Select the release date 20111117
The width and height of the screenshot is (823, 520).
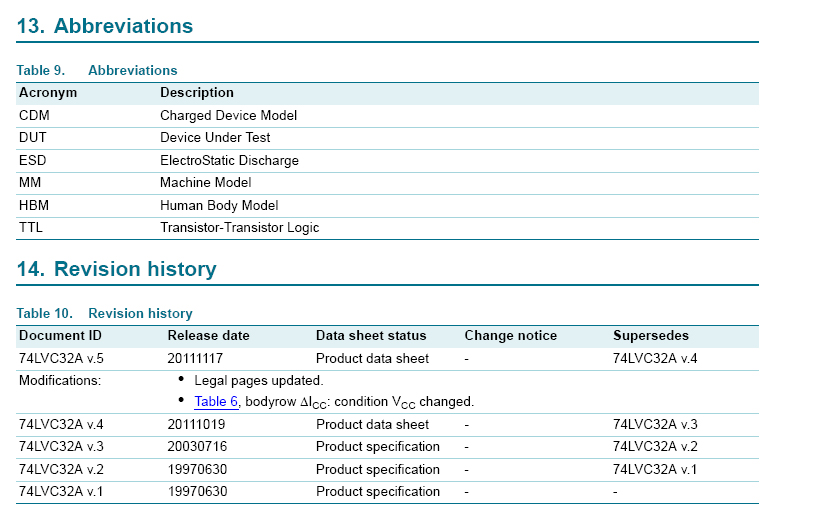tap(198, 358)
